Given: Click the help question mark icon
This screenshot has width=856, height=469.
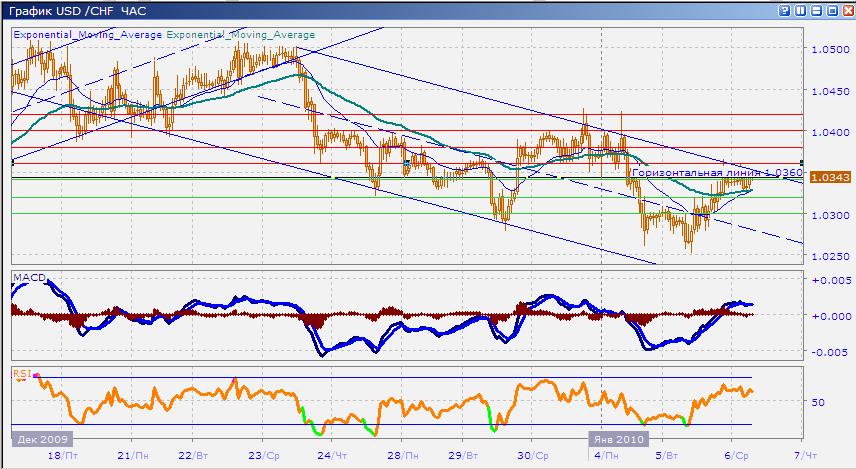Looking at the screenshot, I should tap(786, 9).
